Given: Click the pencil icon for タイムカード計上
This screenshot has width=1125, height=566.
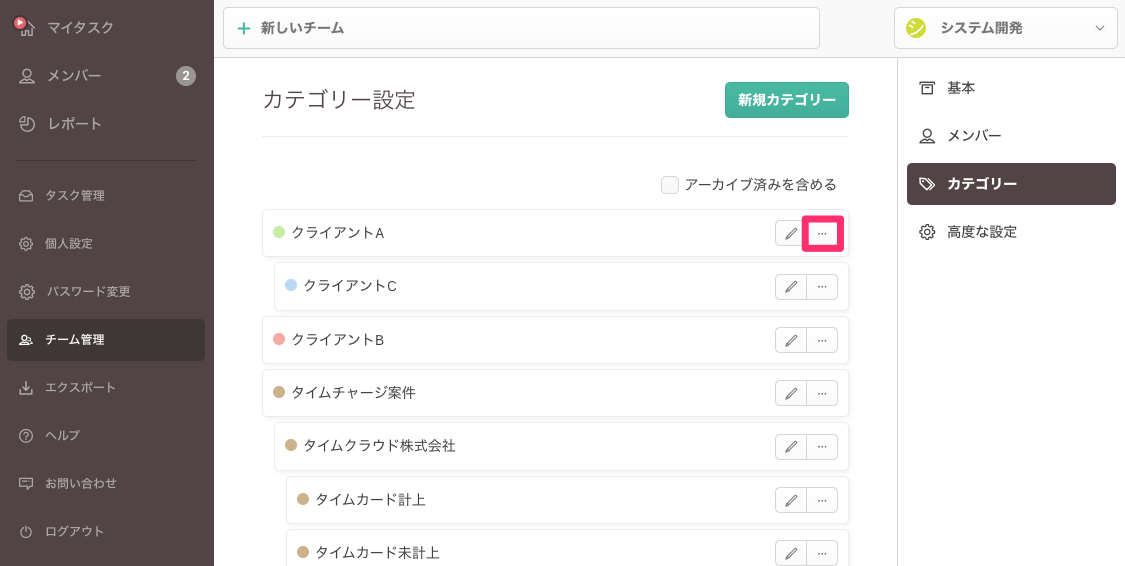Looking at the screenshot, I should point(791,499).
